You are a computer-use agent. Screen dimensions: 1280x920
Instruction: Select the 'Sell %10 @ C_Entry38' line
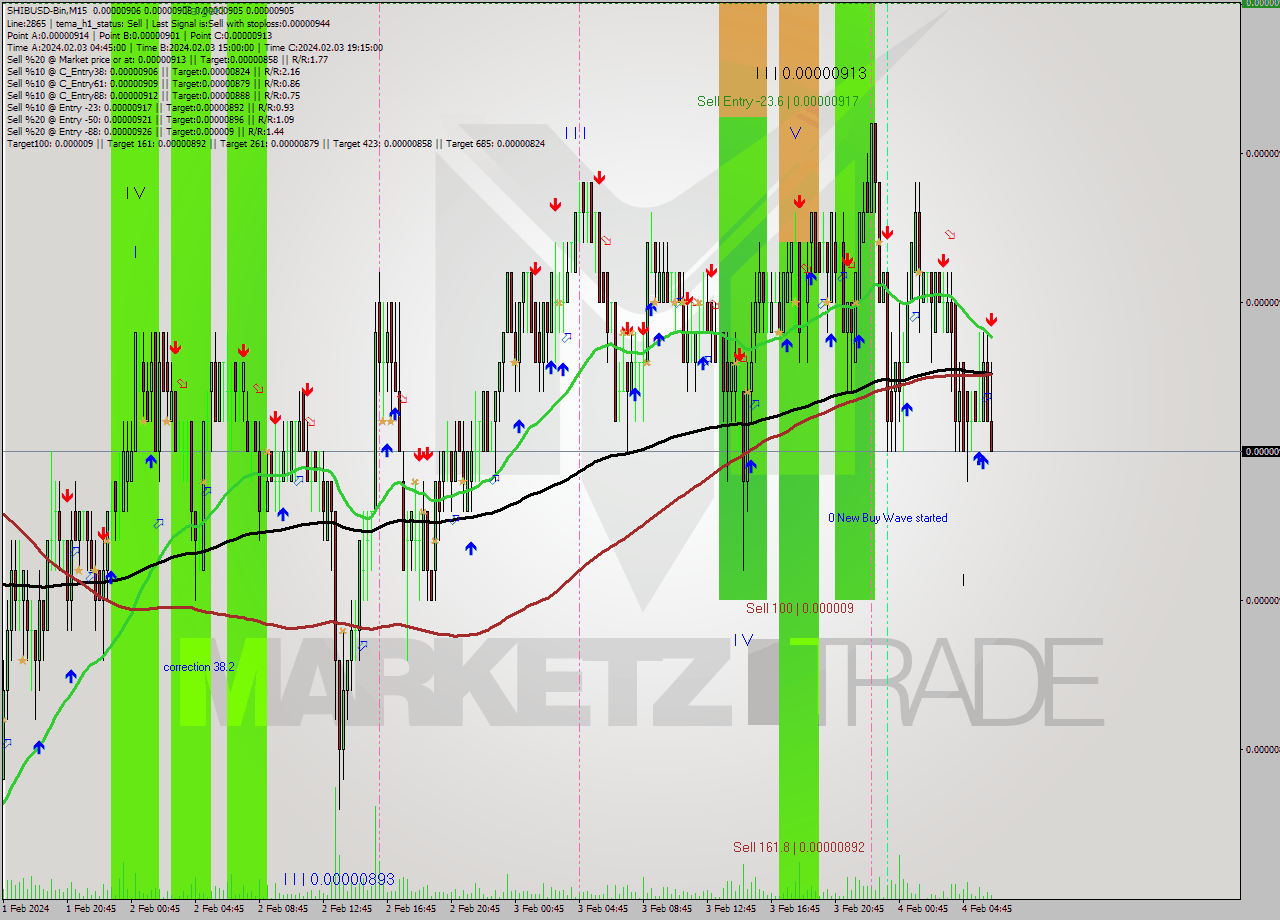(x=153, y=71)
